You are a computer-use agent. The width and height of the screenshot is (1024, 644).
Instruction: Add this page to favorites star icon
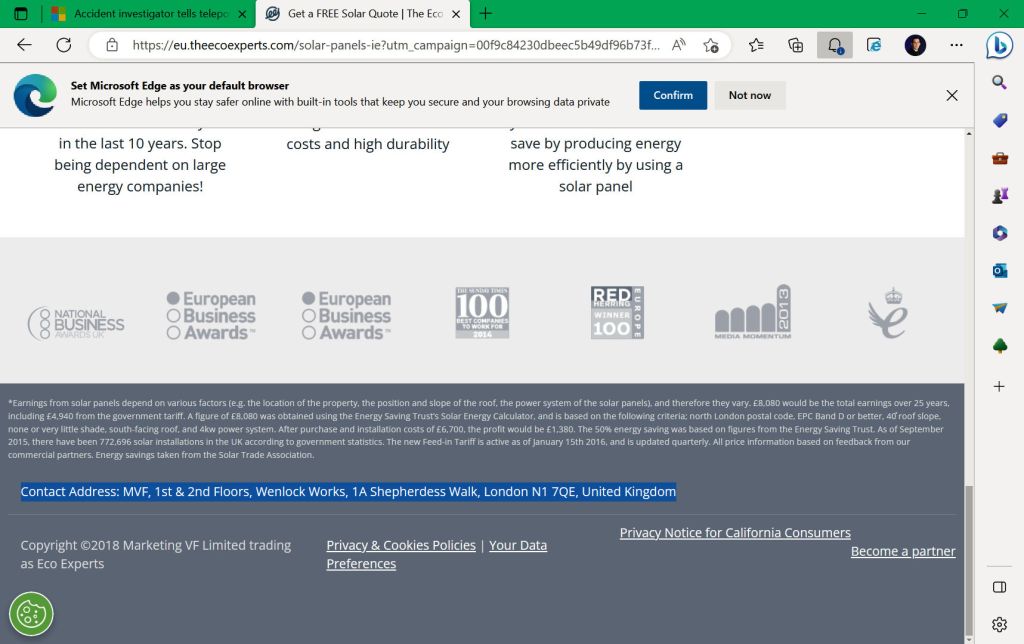711,45
